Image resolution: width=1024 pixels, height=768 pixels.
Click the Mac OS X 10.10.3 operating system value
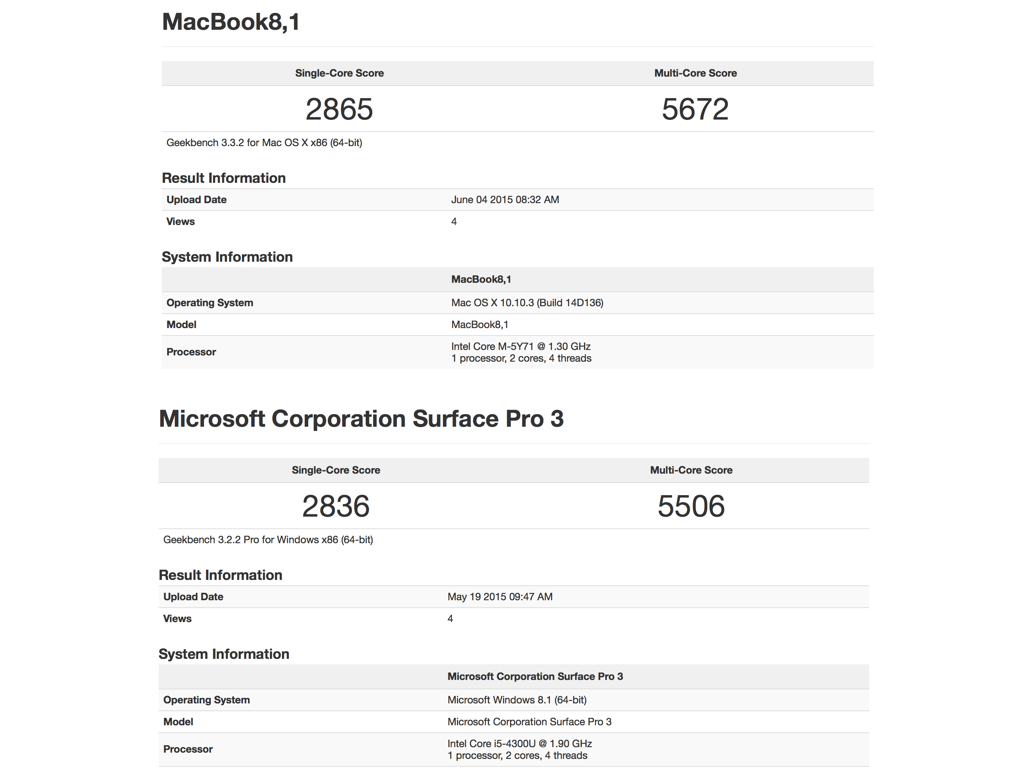[527, 303]
